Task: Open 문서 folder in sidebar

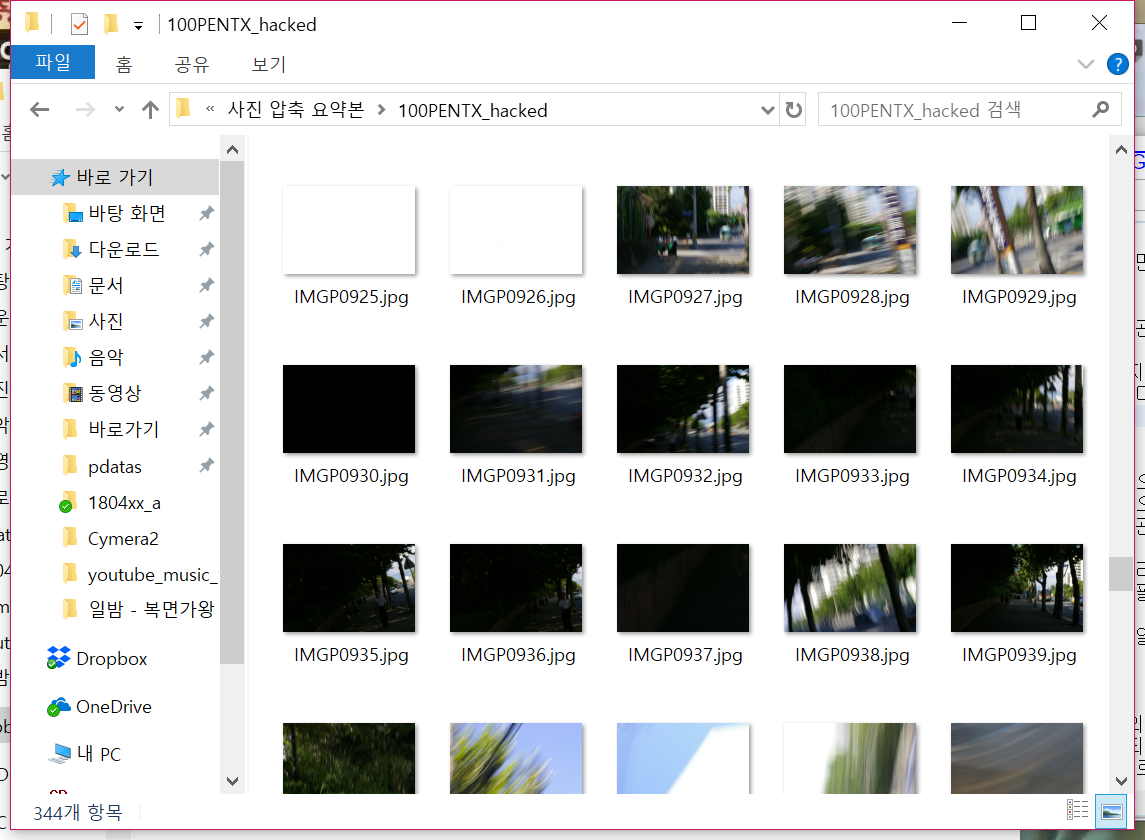Action: pyautogui.click(x=106, y=285)
